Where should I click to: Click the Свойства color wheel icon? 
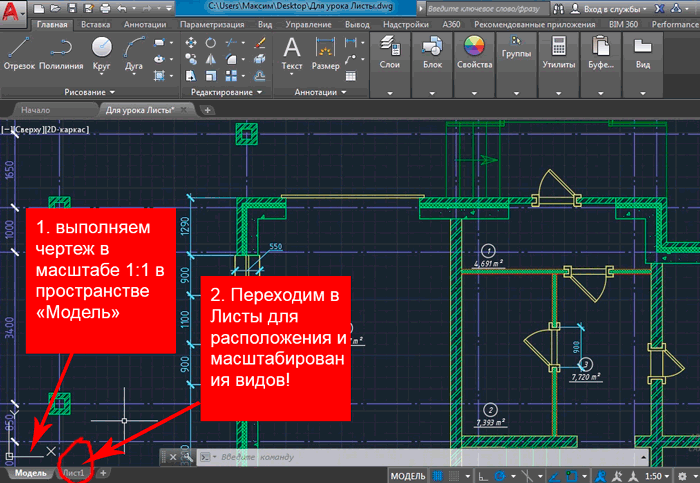pyautogui.click(x=474, y=46)
